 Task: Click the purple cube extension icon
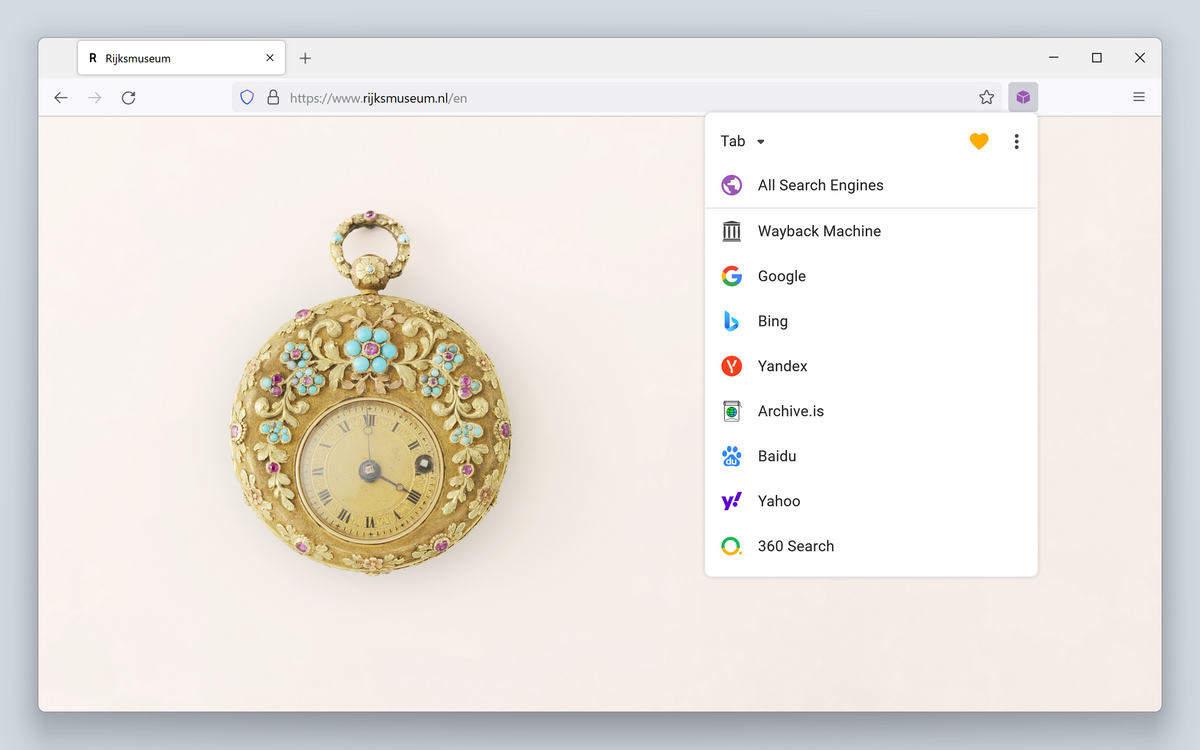tap(1023, 97)
